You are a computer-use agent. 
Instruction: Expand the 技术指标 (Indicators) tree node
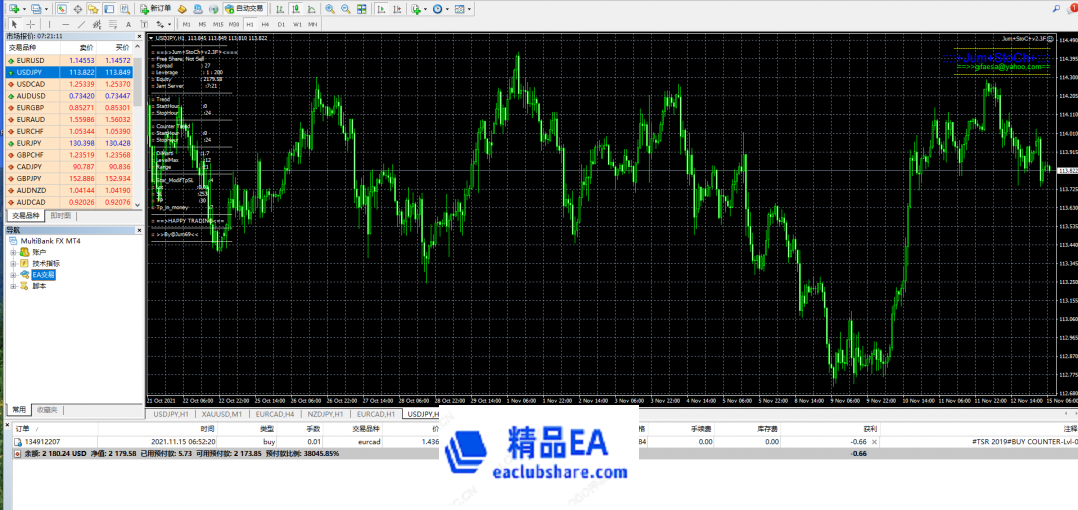tap(14, 263)
